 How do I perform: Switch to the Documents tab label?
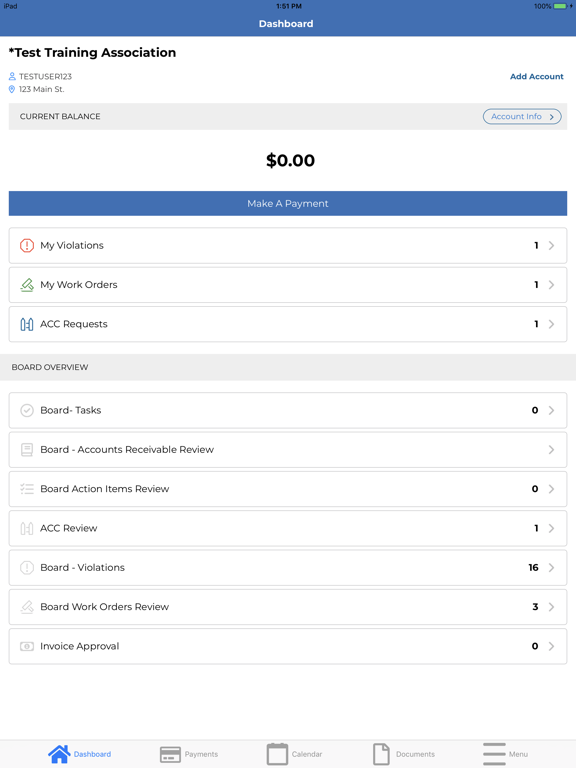pyautogui.click(x=415, y=754)
